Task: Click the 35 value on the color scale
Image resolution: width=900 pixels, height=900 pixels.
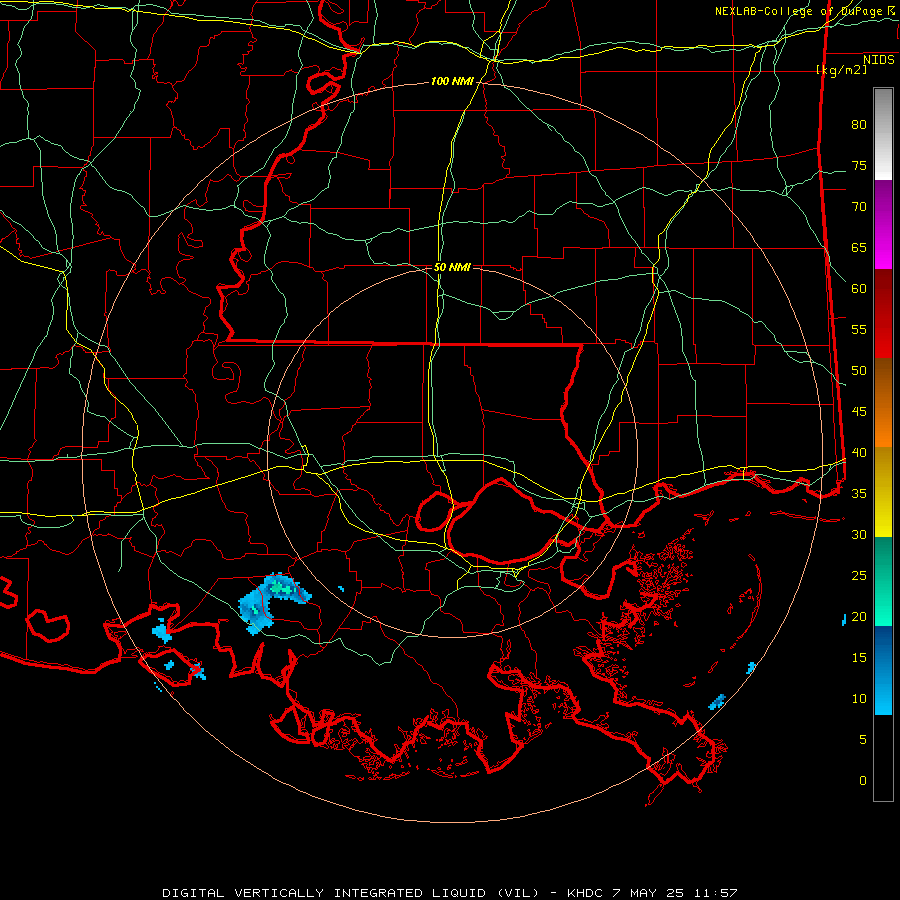Action: coord(859,494)
